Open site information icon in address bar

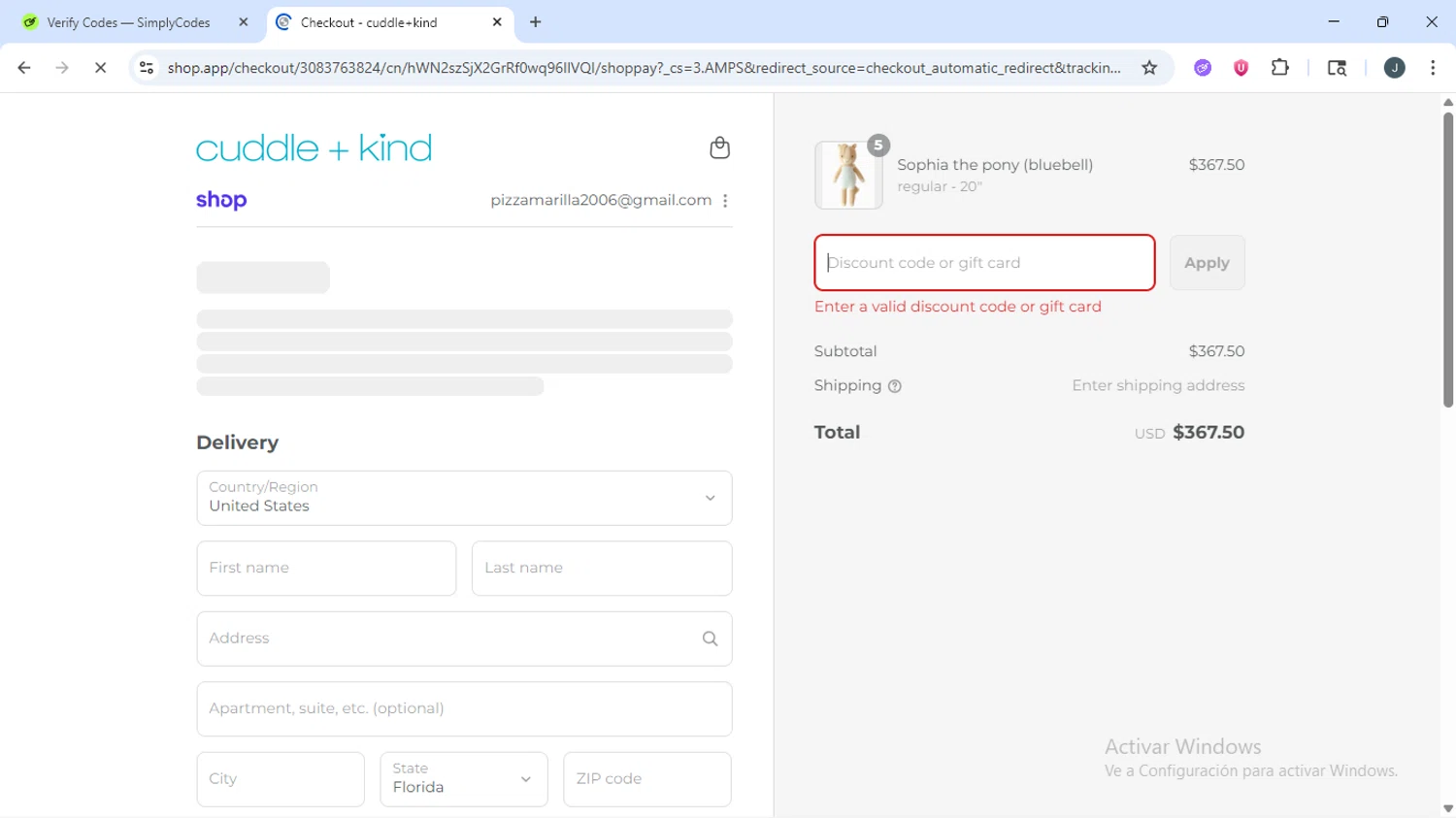(x=147, y=68)
